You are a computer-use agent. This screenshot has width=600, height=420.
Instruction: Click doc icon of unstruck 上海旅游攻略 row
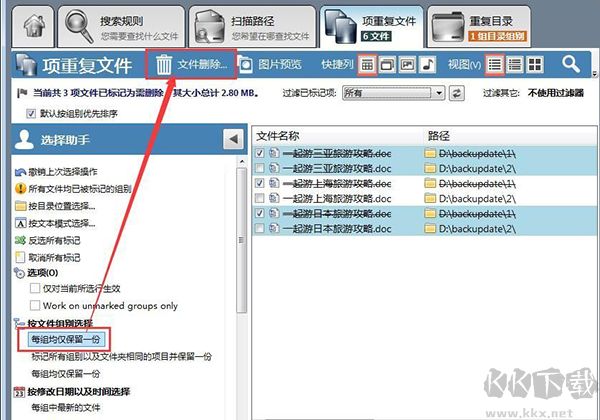(274, 199)
